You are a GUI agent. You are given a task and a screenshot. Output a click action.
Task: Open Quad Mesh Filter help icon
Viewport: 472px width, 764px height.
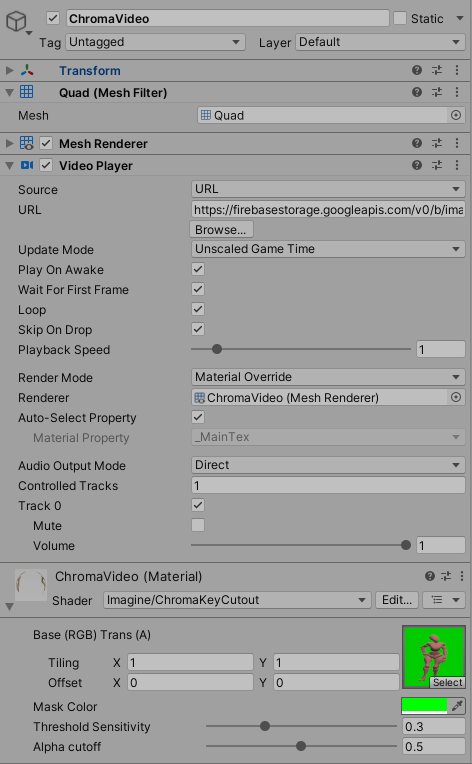(x=417, y=92)
